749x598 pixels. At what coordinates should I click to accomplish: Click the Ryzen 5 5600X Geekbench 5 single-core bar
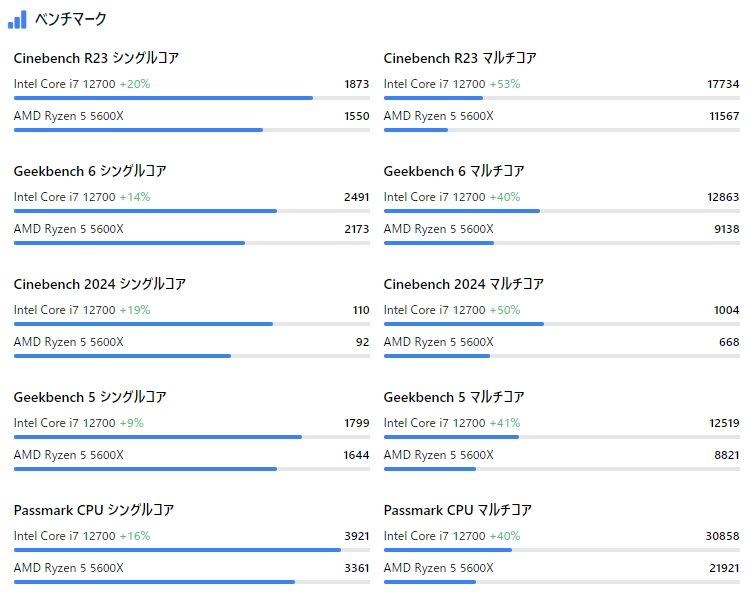click(145, 469)
